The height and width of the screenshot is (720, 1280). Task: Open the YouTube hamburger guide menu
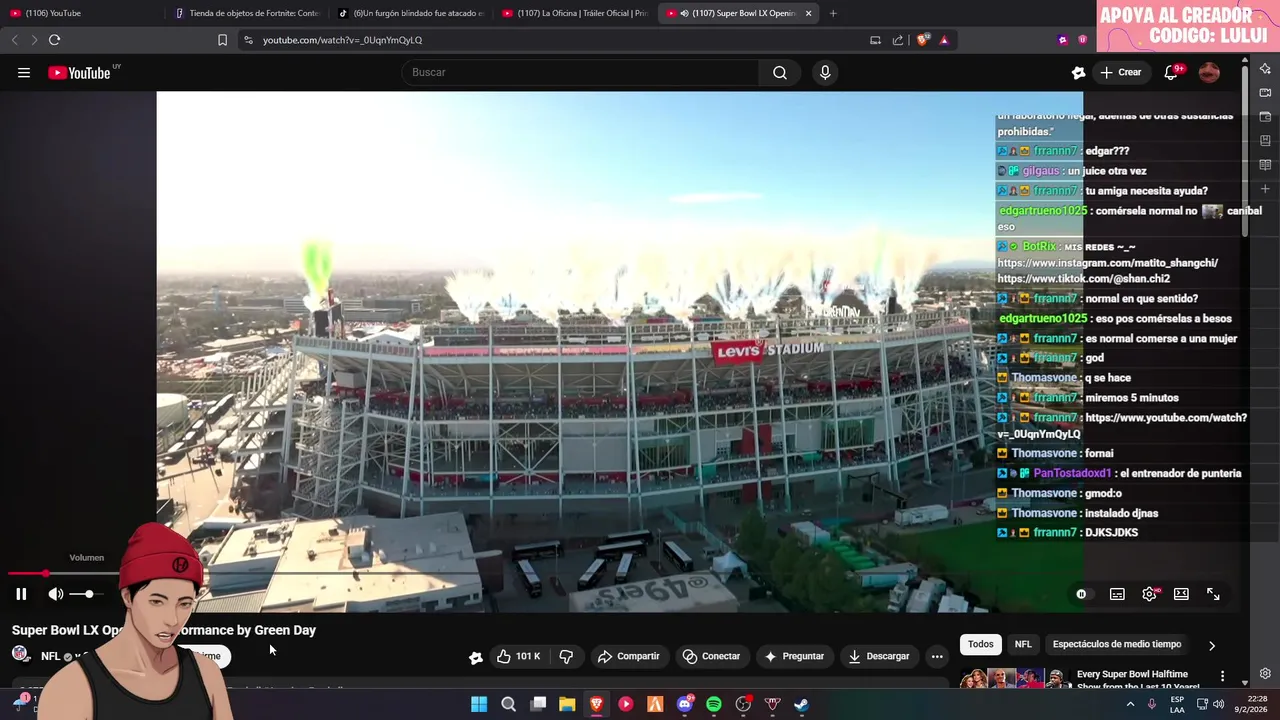24,72
